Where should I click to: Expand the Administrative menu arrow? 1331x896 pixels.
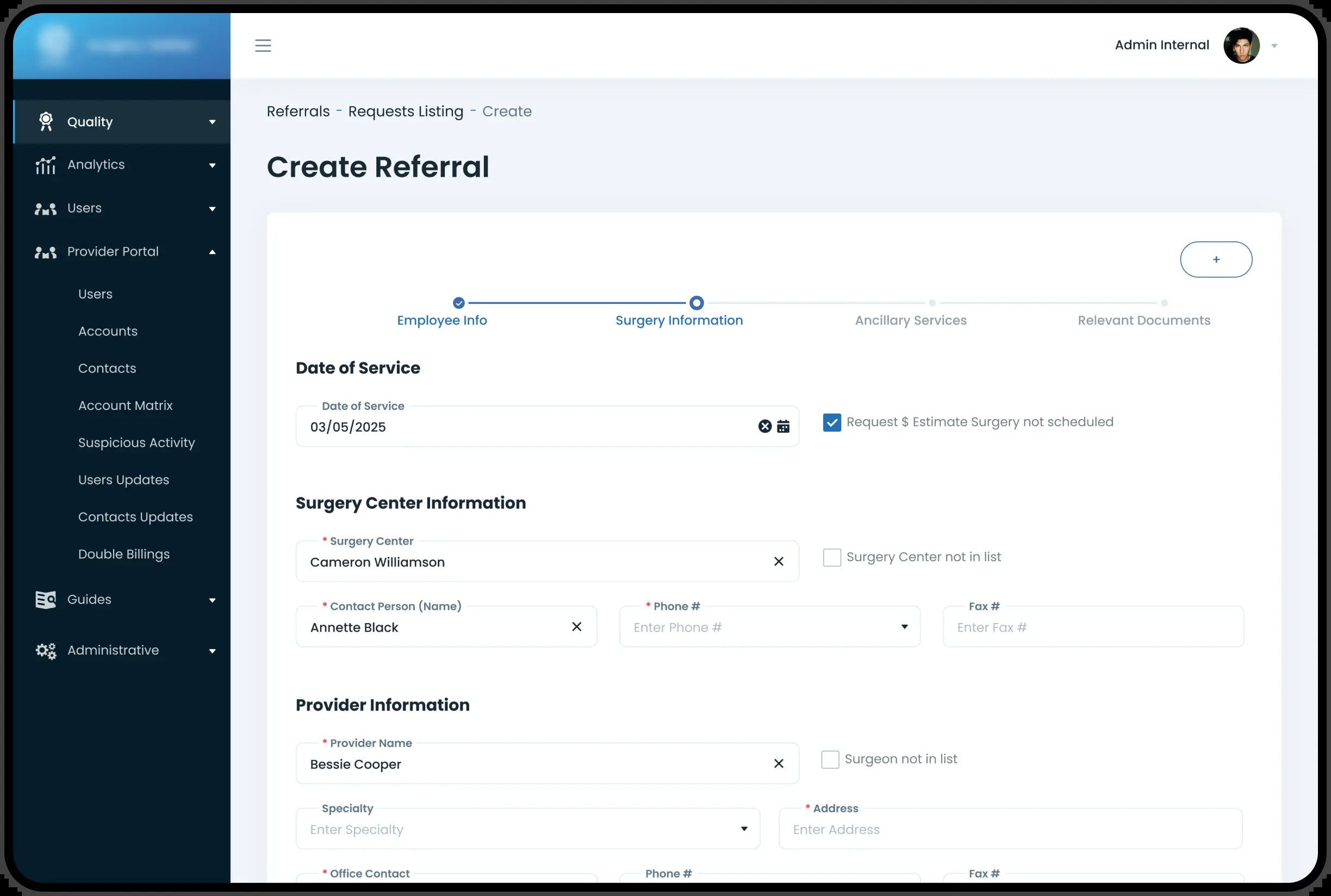(x=212, y=651)
